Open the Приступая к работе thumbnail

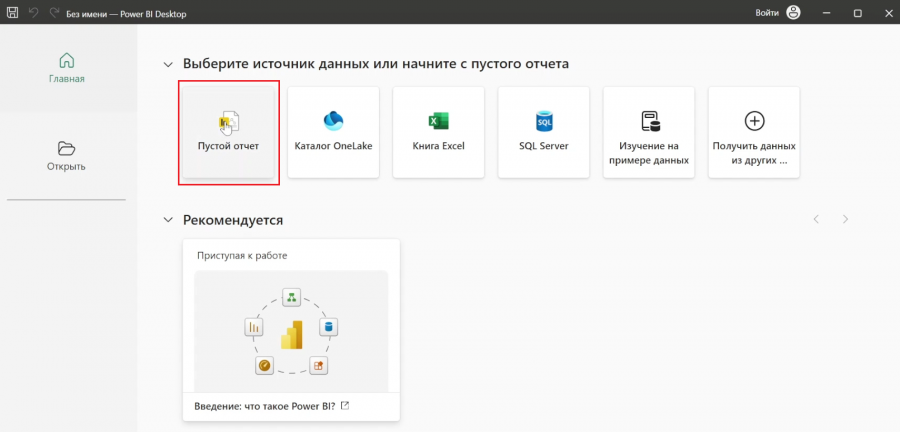tap(291, 330)
